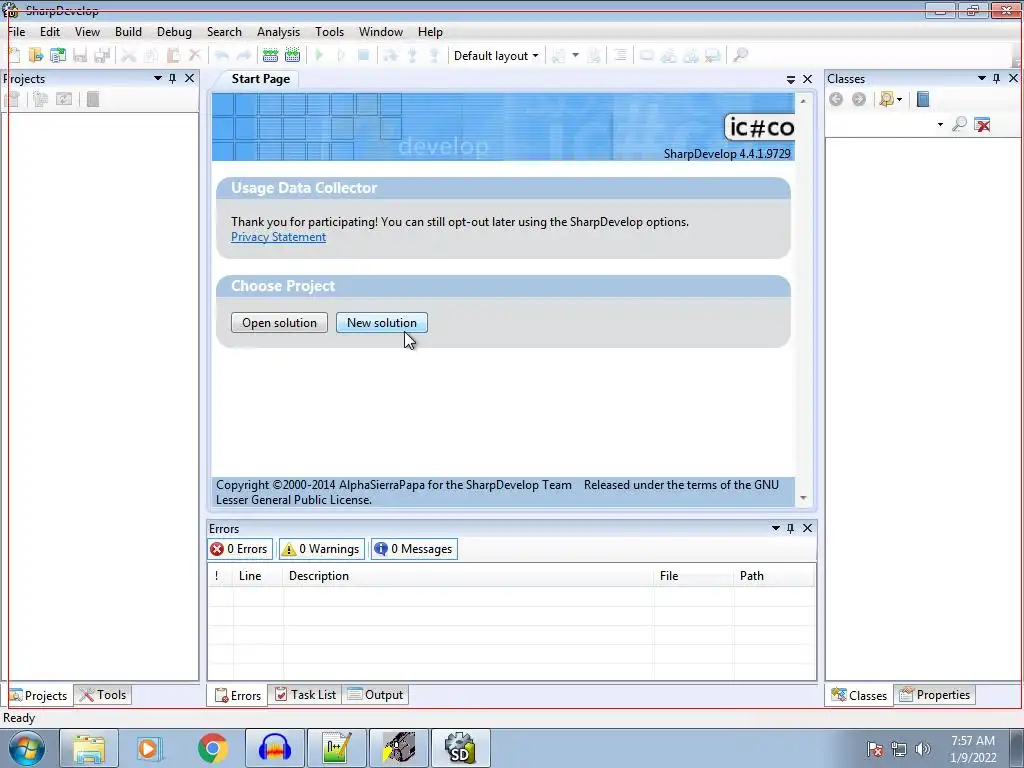Toggle auto-hide pin on Errors panel

(x=790, y=528)
